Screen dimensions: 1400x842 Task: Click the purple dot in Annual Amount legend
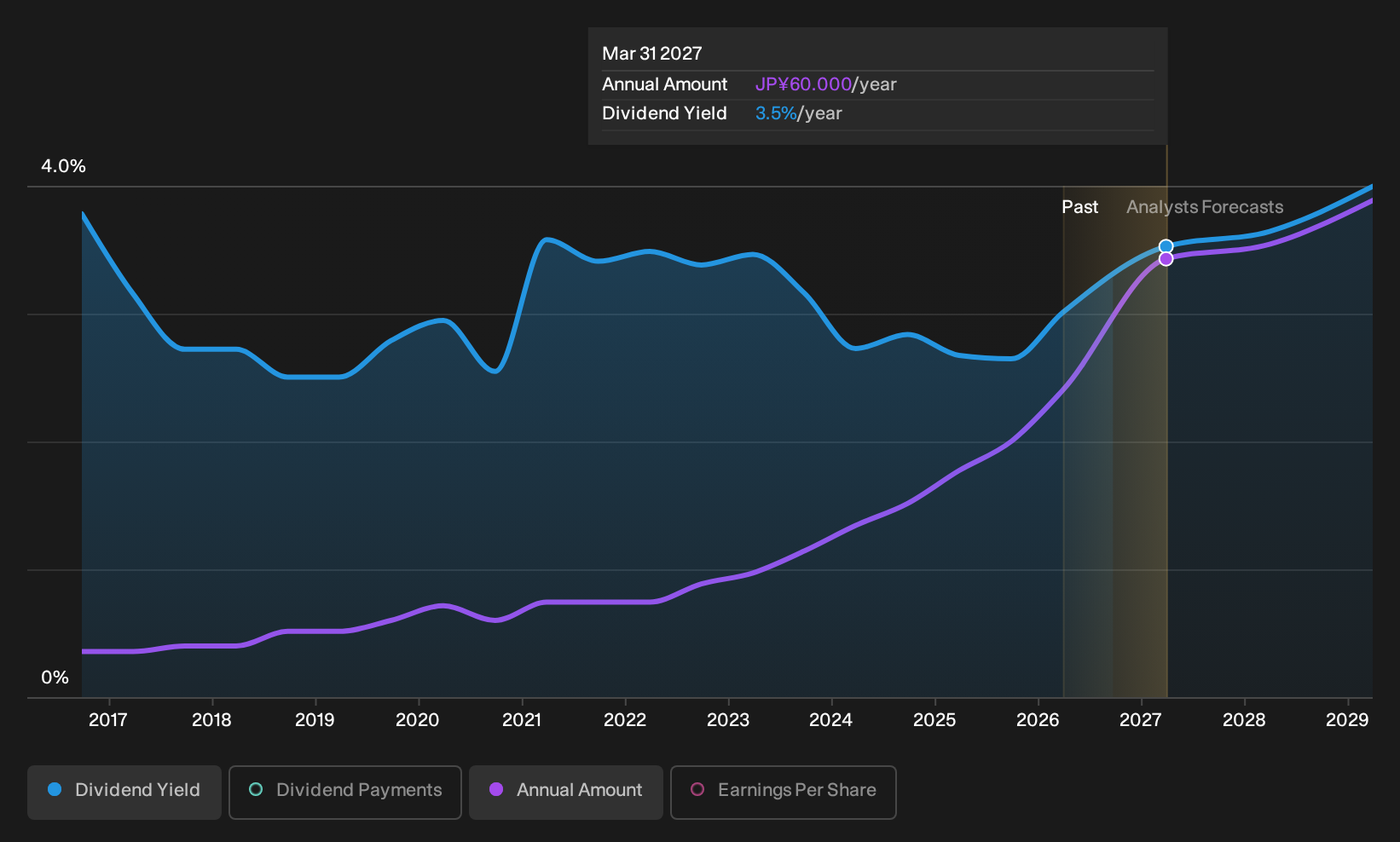(496, 789)
